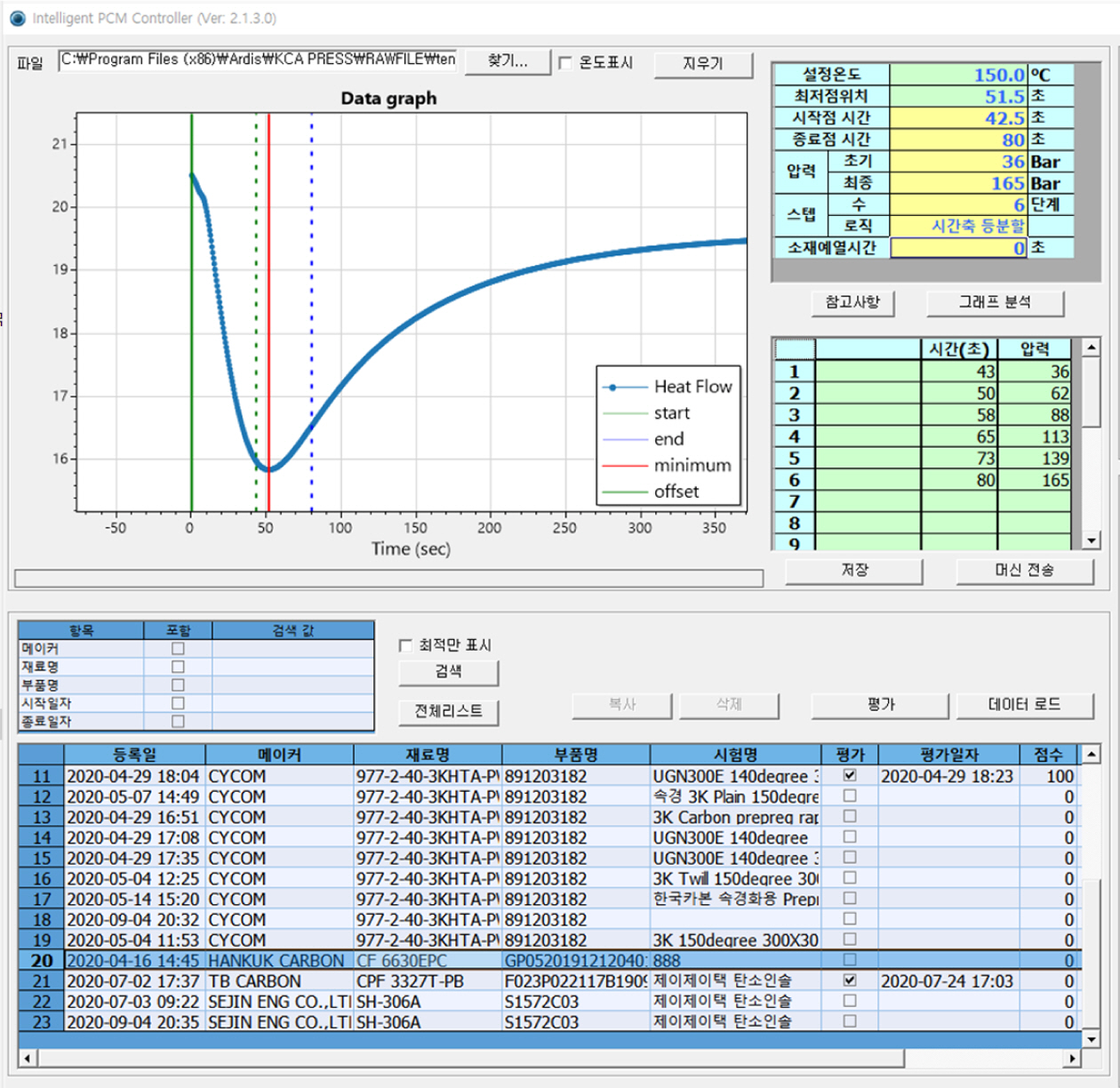Click the file path input field
The width and height of the screenshot is (1120, 1088).
258,60
